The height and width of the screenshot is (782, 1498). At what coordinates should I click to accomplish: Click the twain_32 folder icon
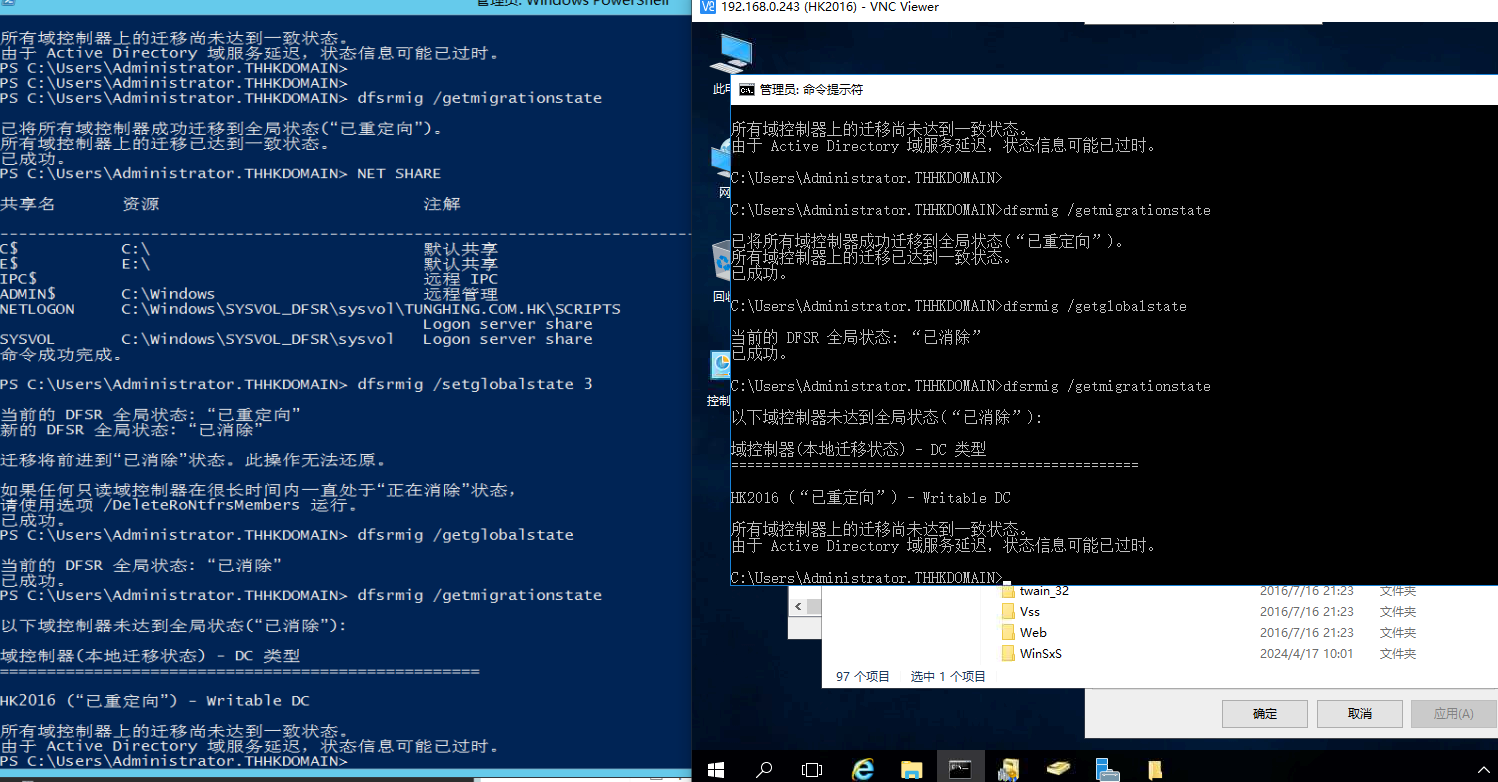tap(1008, 591)
